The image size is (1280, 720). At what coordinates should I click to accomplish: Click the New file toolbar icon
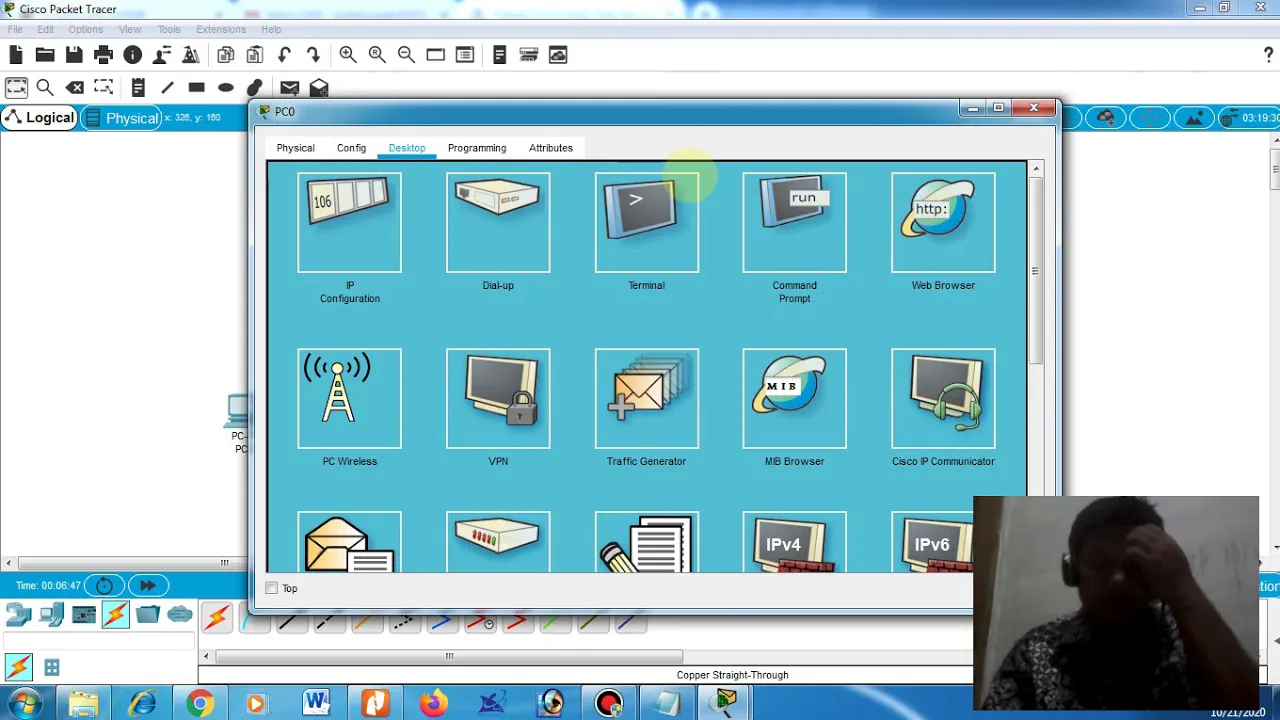(x=16, y=55)
